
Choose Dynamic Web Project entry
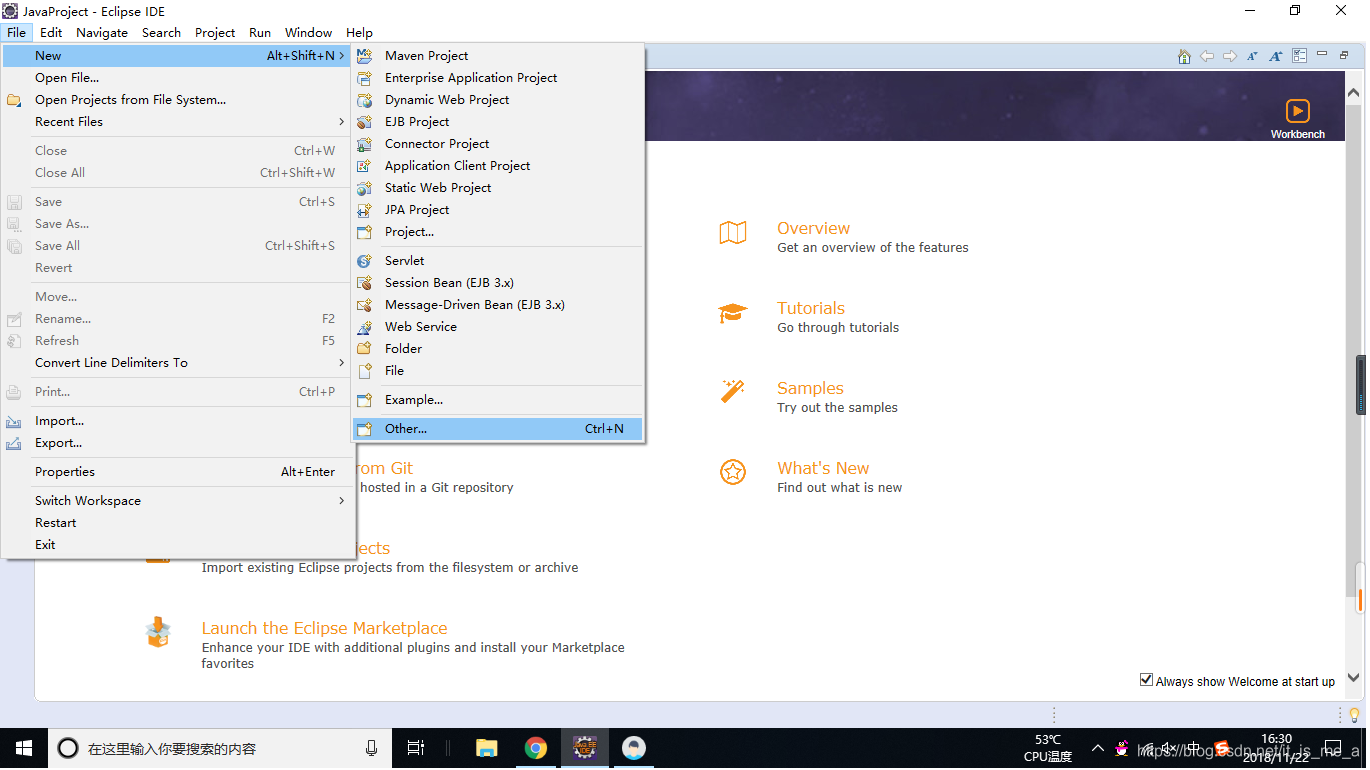pyautogui.click(x=497, y=100)
